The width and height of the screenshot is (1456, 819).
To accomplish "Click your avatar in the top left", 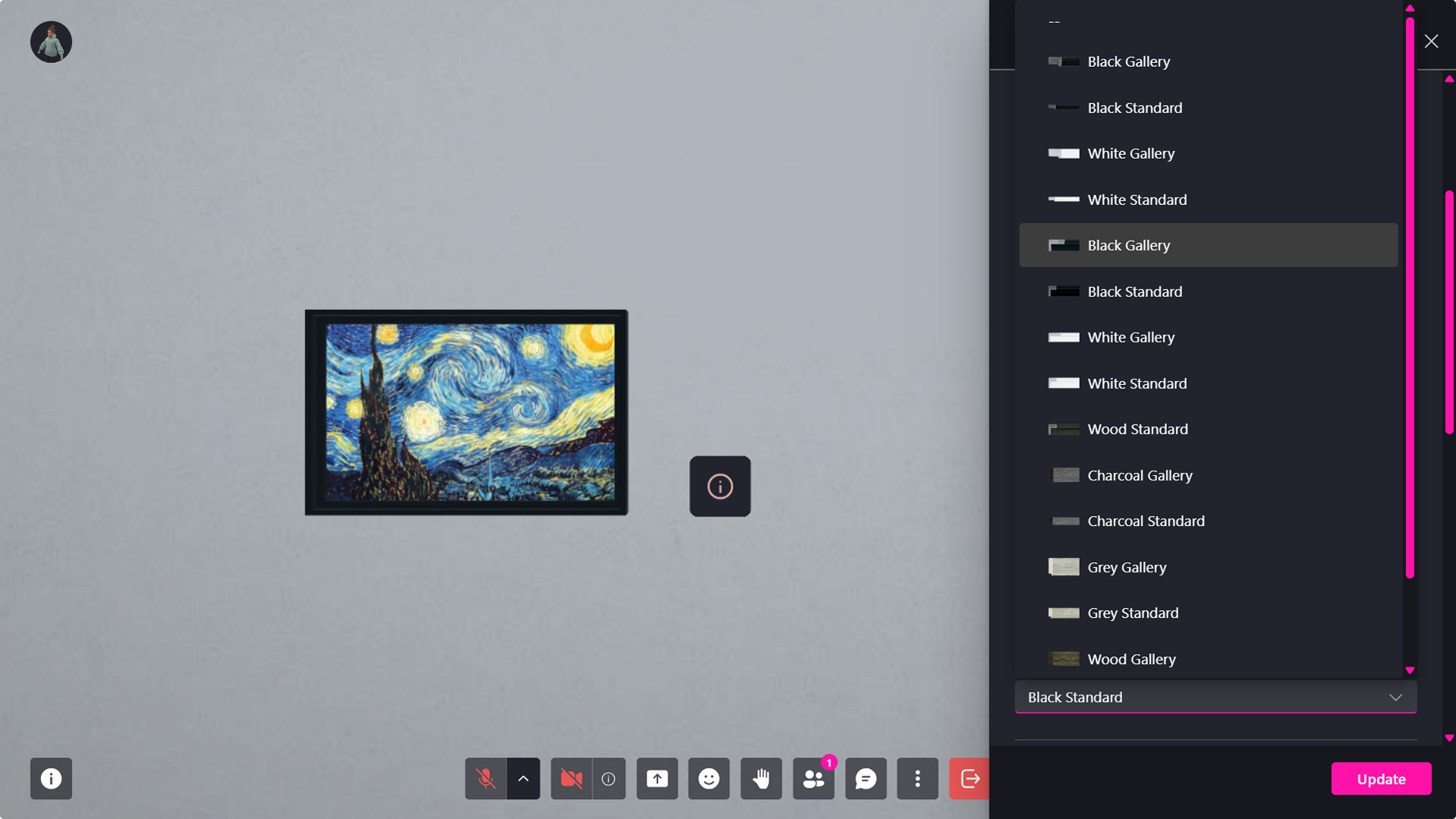I will [50, 42].
